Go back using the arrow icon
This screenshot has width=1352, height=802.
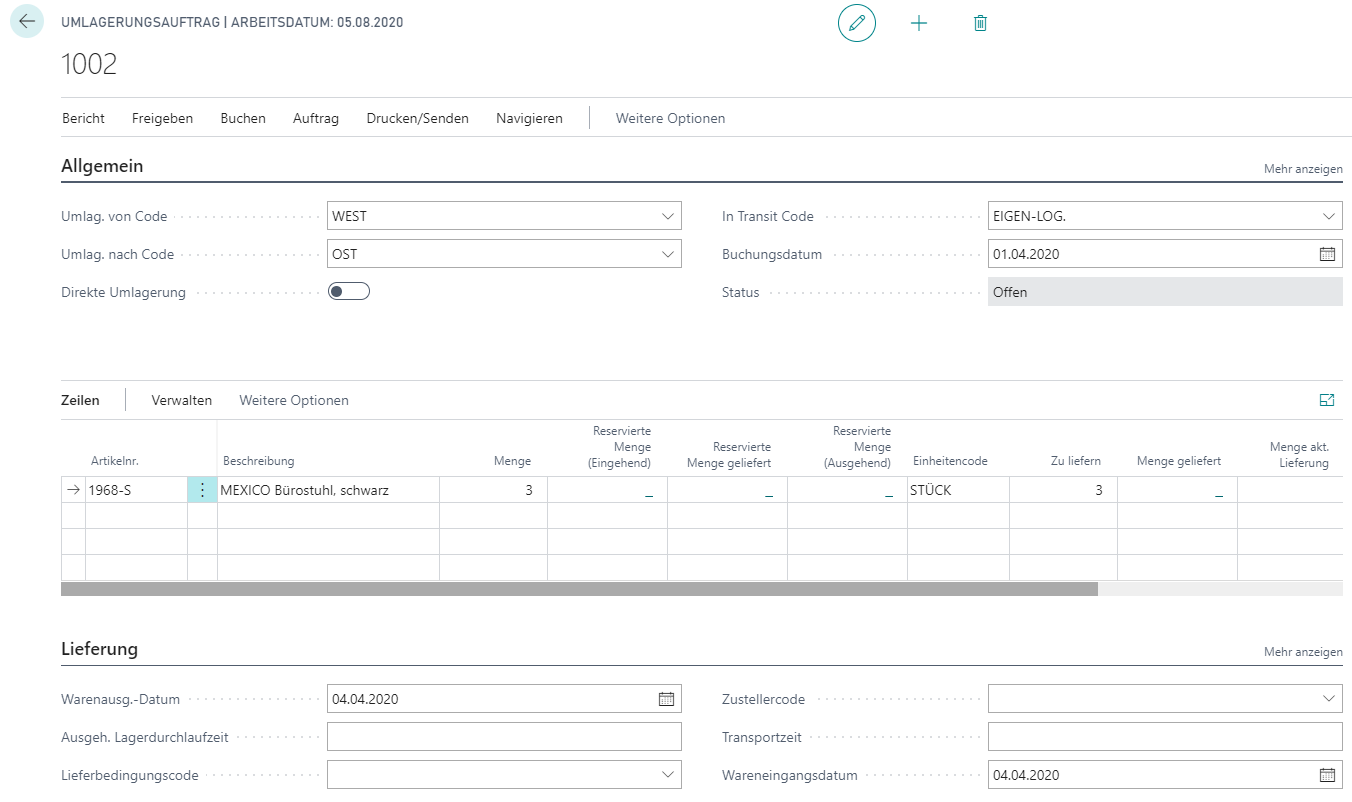(27, 21)
